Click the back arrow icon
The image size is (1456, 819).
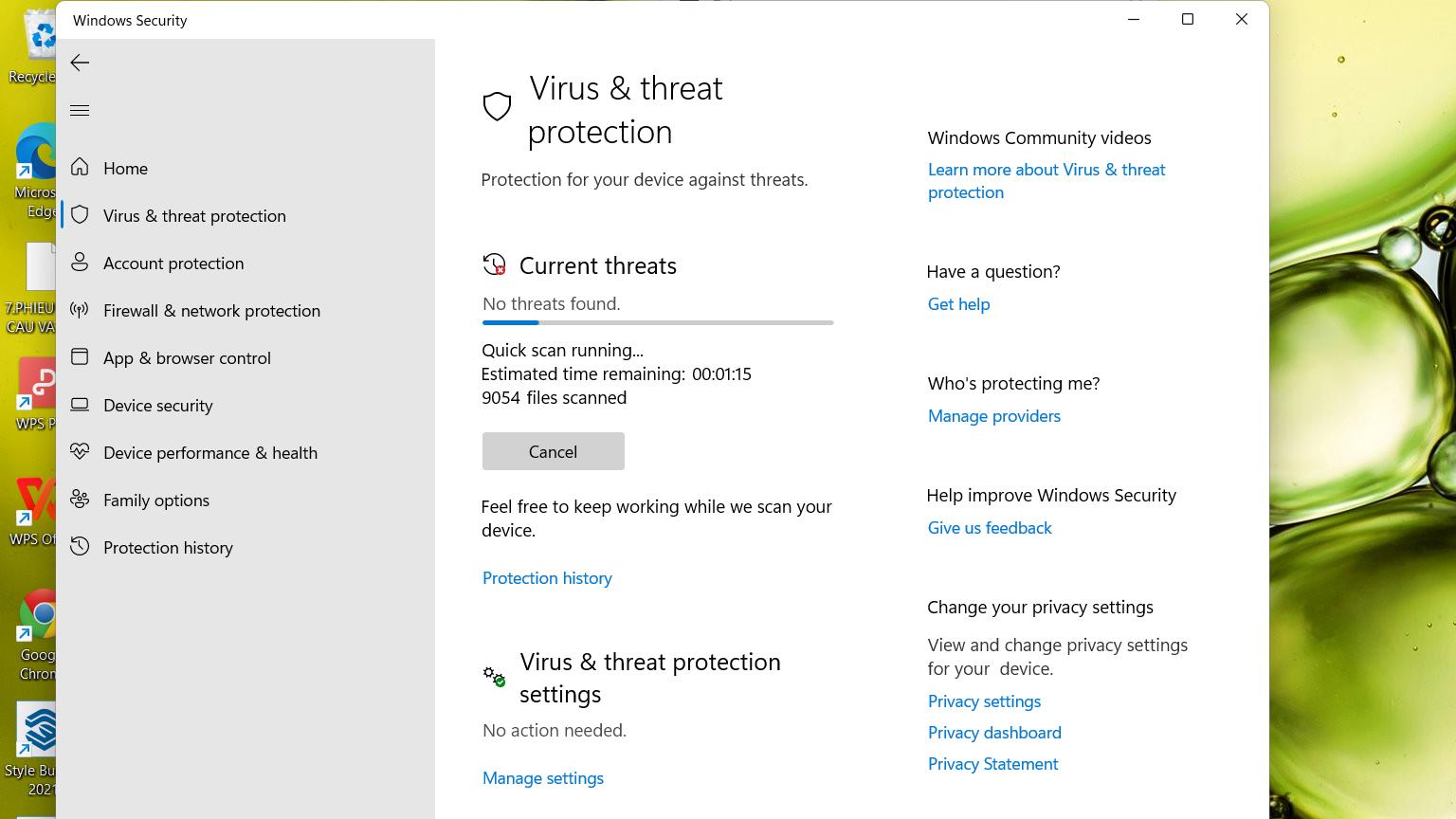[x=80, y=63]
